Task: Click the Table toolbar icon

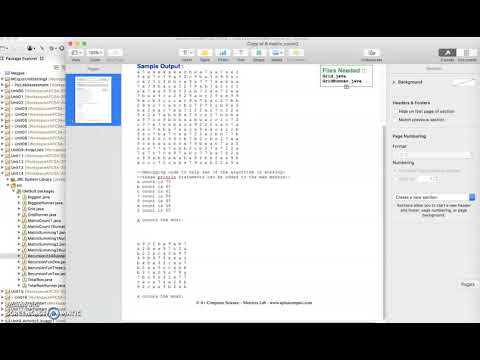Action: (205, 53)
